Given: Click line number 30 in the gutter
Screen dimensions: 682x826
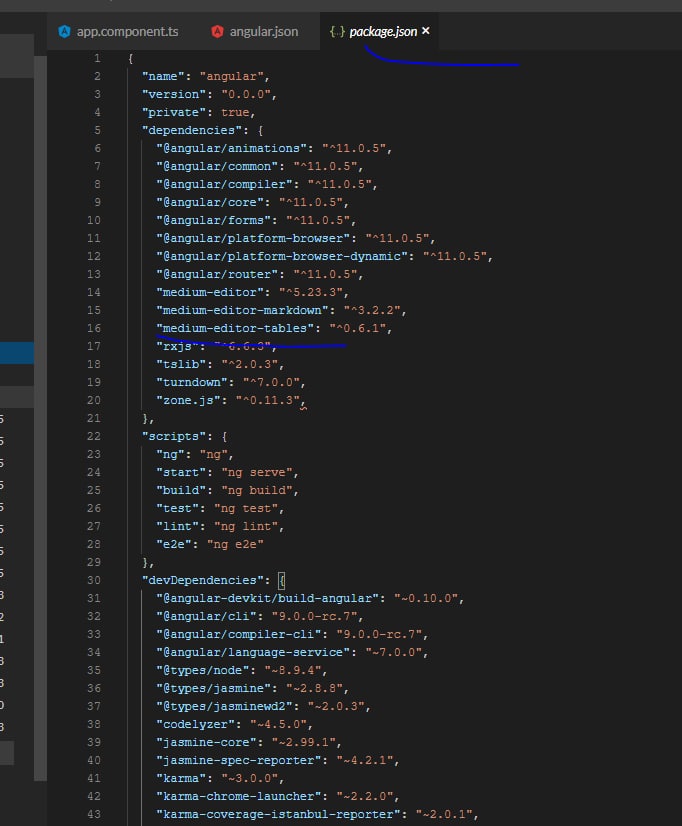Looking at the screenshot, I should (94, 580).
